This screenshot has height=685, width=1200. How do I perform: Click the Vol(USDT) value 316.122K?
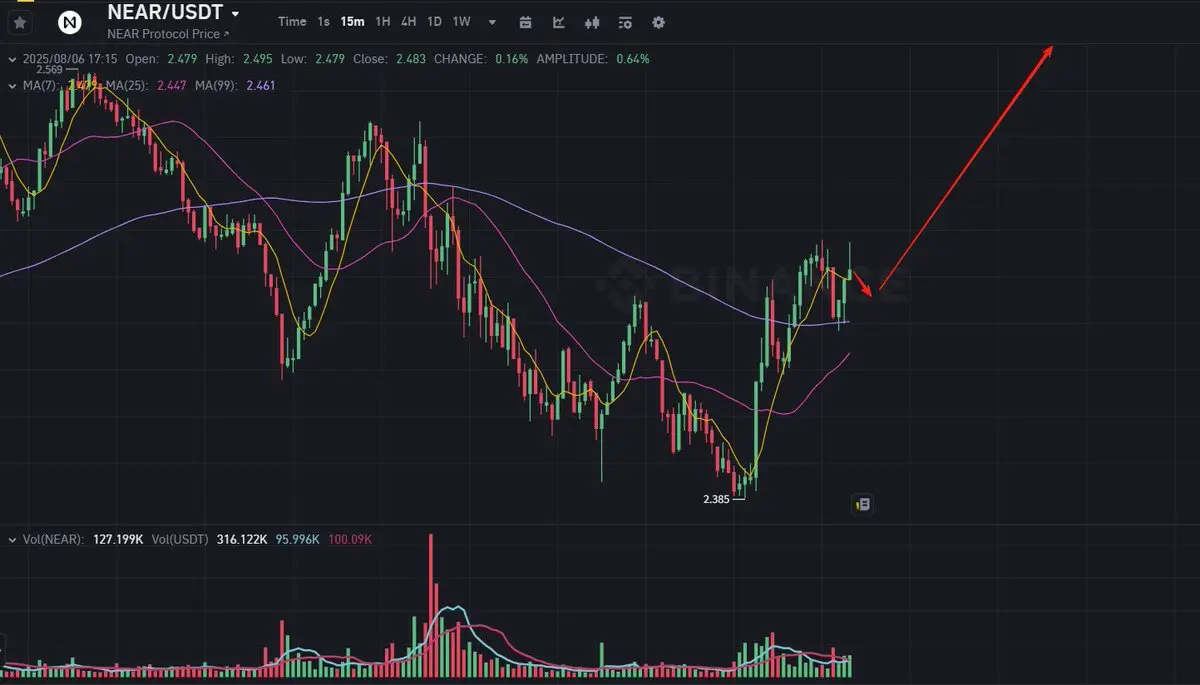(x=241, y=539)
